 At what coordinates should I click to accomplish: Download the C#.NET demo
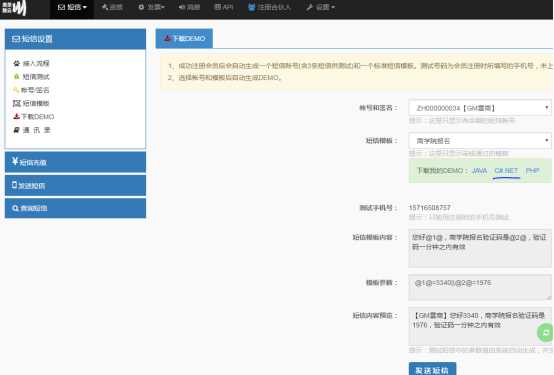click(x=506, y=171)
